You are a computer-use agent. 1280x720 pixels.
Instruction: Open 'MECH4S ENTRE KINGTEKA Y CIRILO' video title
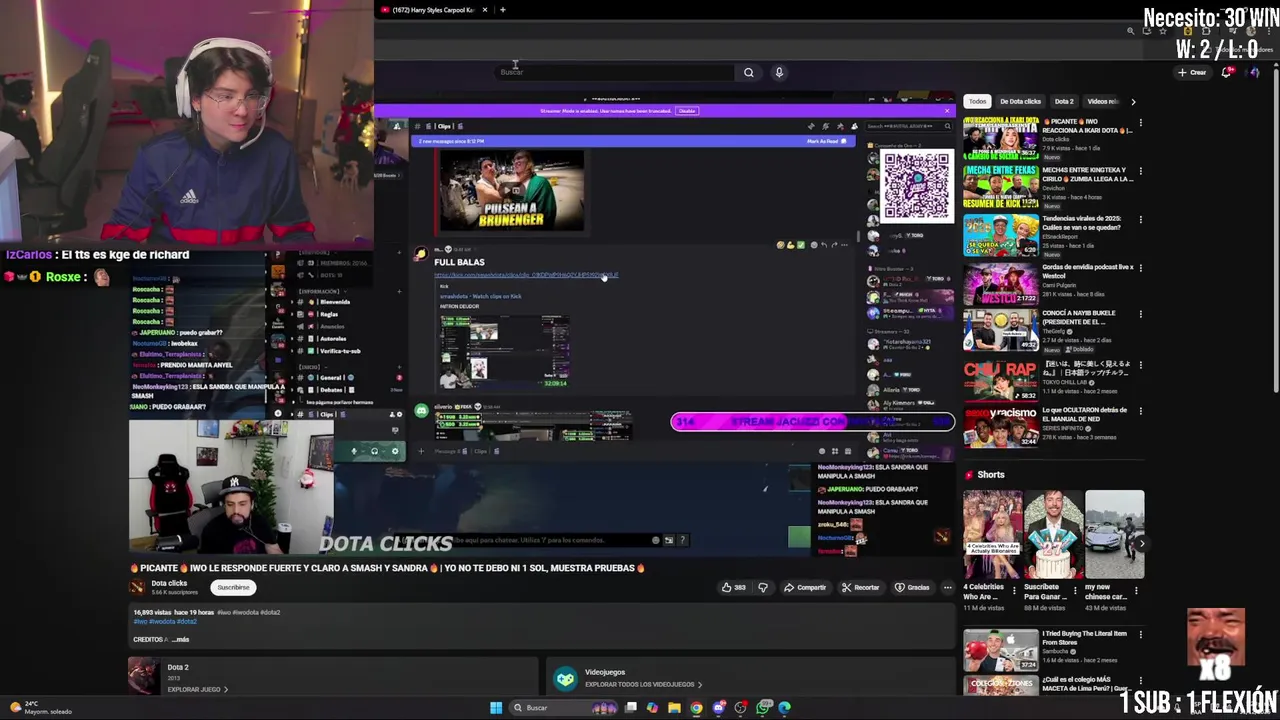point(1088,174)
